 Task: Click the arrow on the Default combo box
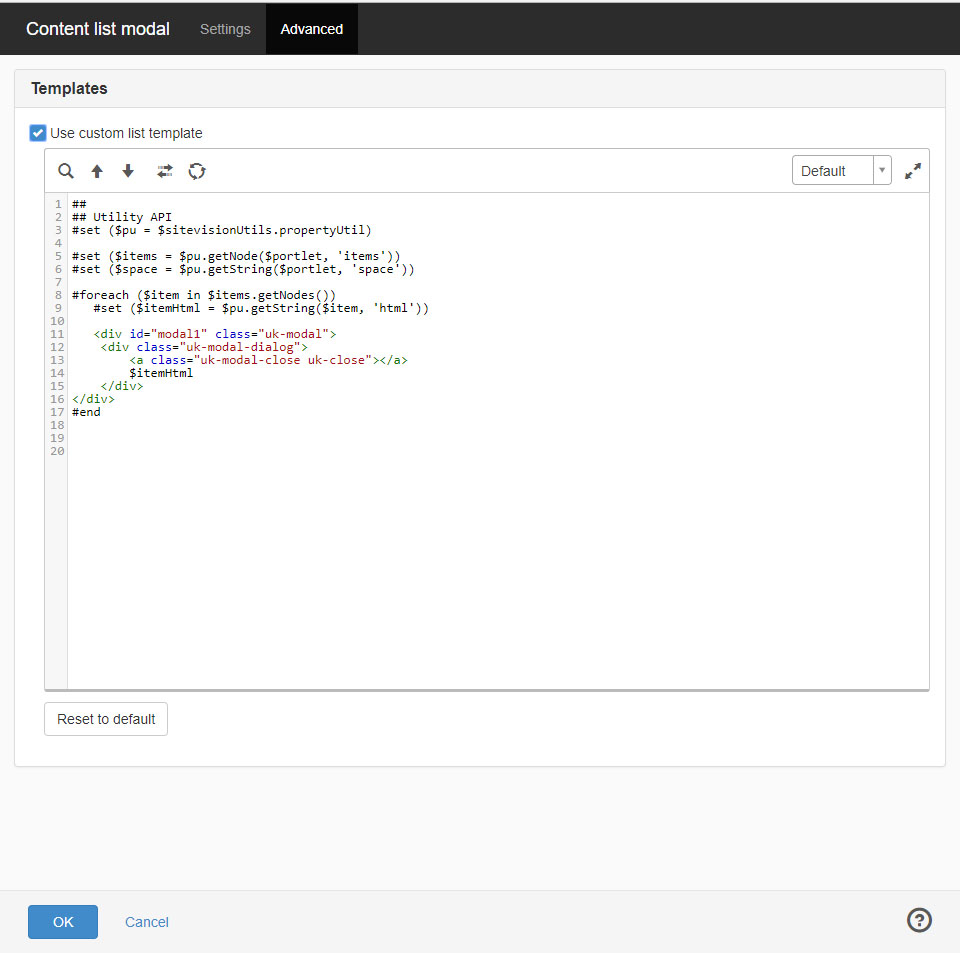[882, 171]
